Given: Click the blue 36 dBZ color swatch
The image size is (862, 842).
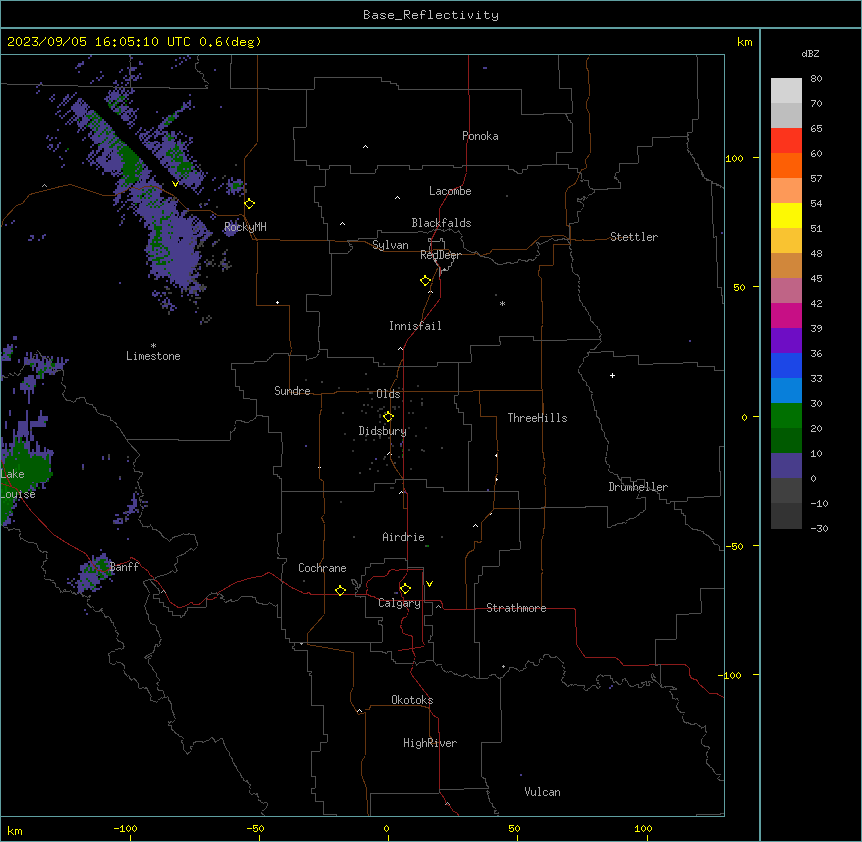Looking at the screenshot, I should pos(786,365).
